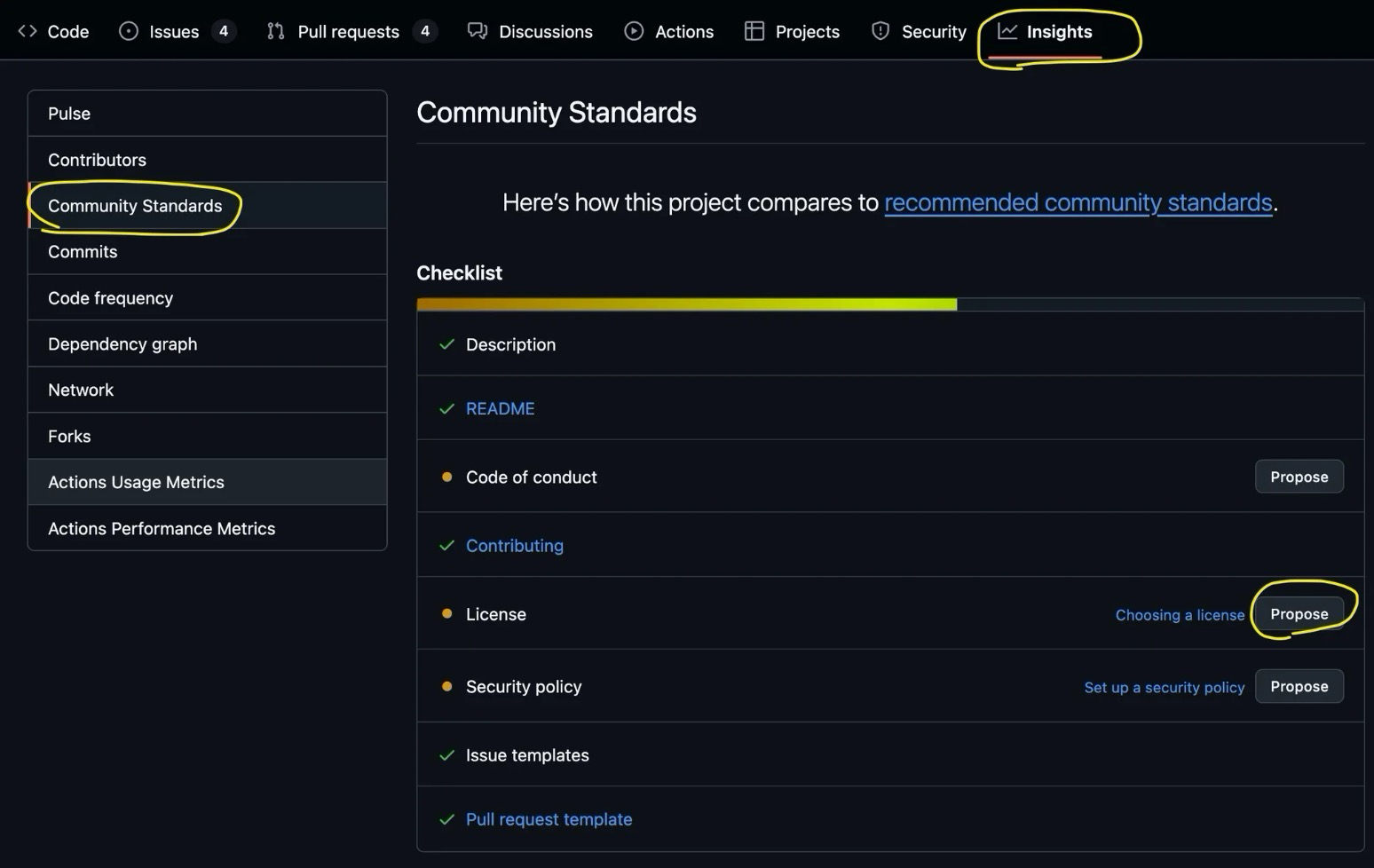Click the Code angle-brackets icon
The width and height of the screenshot is (1374, 868).
tap(28, 31)
